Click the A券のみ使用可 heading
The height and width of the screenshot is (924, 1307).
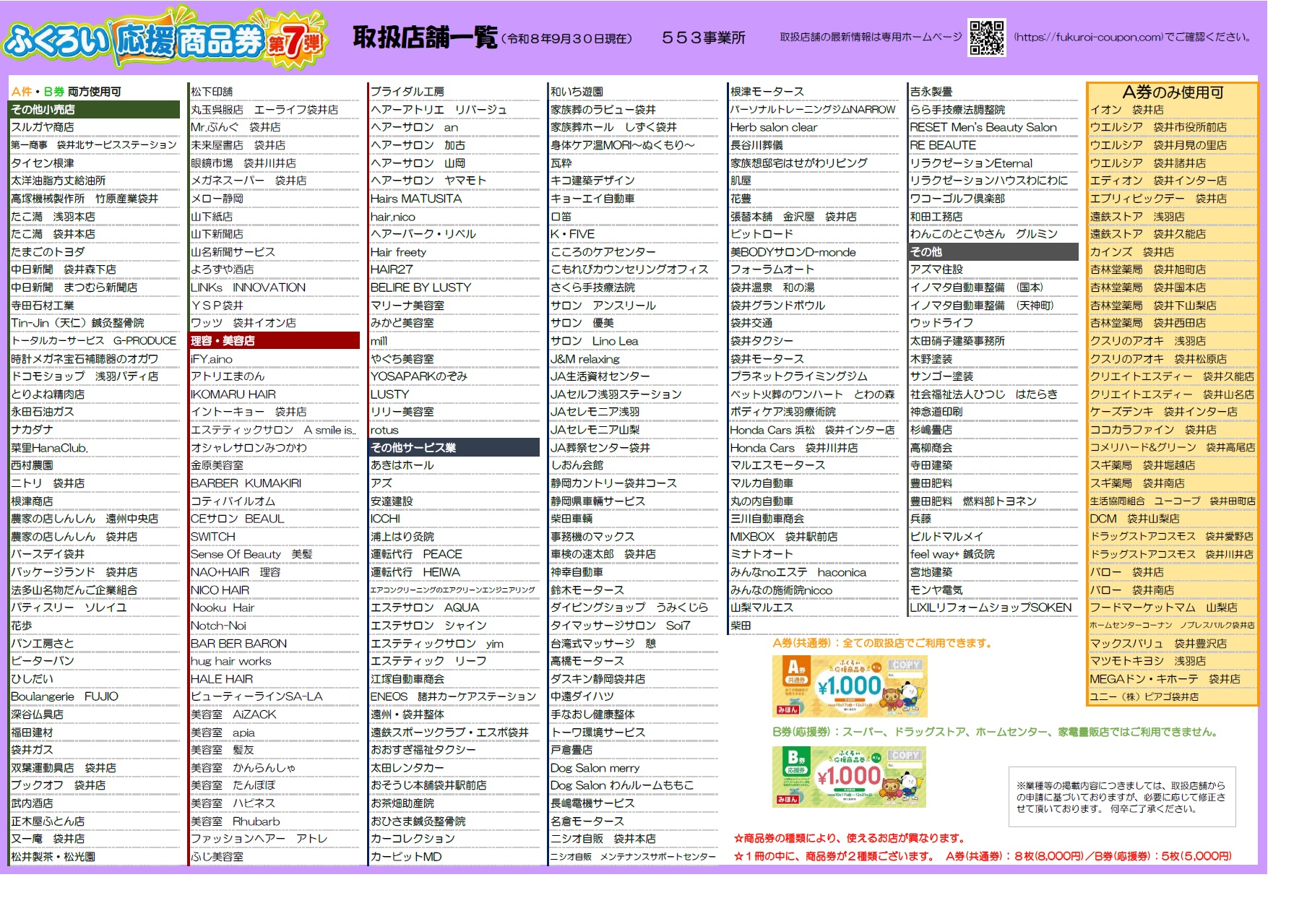(x=1173, y=92)
